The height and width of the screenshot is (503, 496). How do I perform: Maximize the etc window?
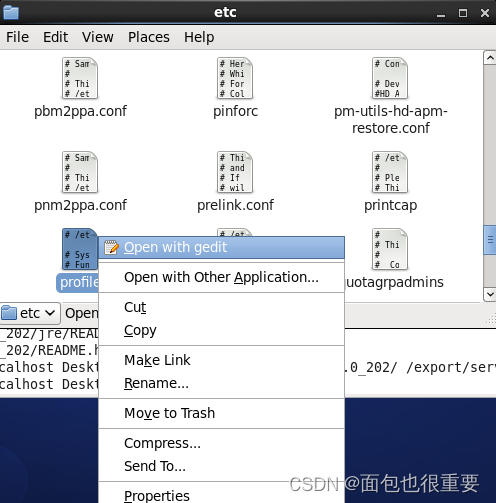[x=463, y=13]
